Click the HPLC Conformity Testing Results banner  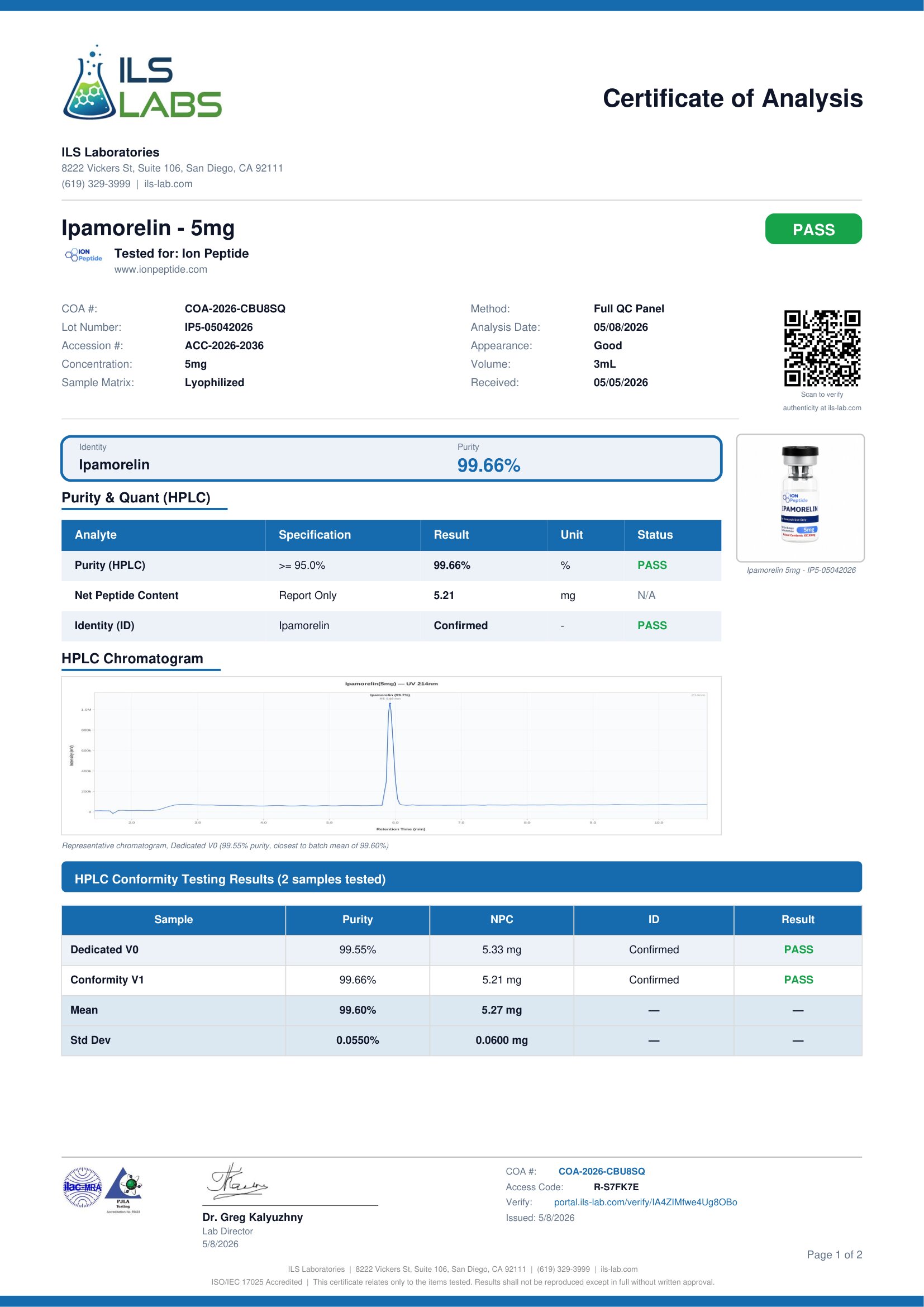tap(461, 877)
